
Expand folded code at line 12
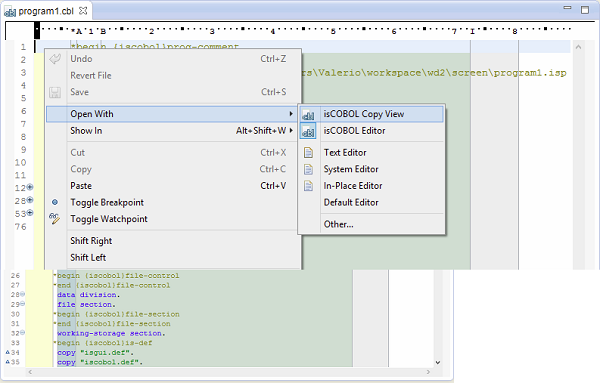click(30, 187)
